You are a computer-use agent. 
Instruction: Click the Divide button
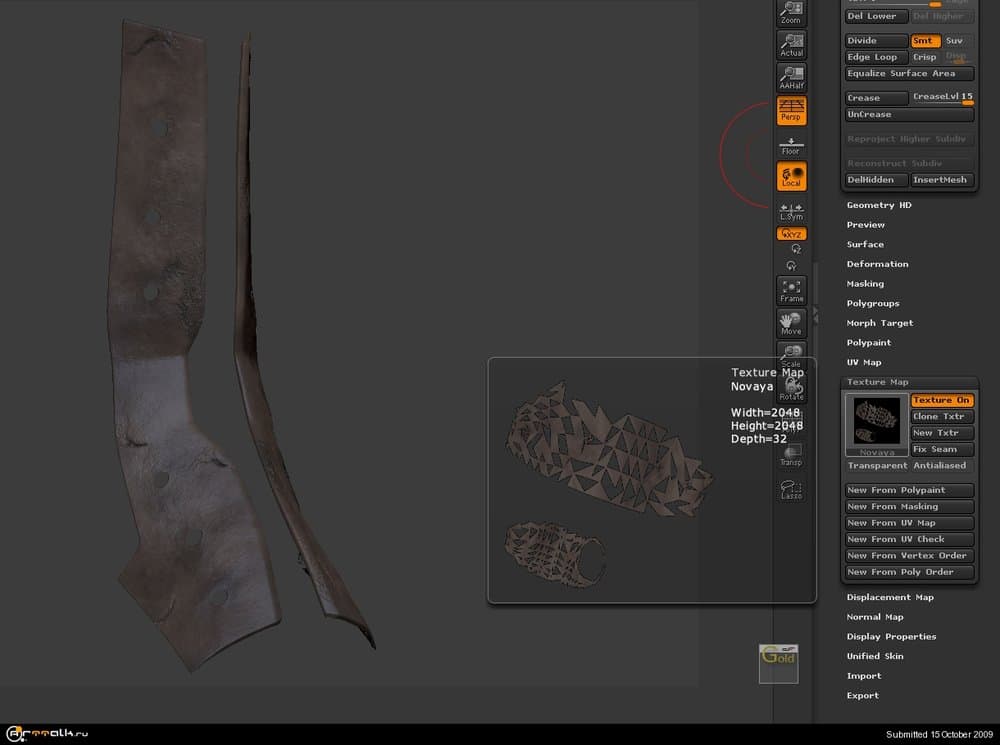(x=876, y=41)
